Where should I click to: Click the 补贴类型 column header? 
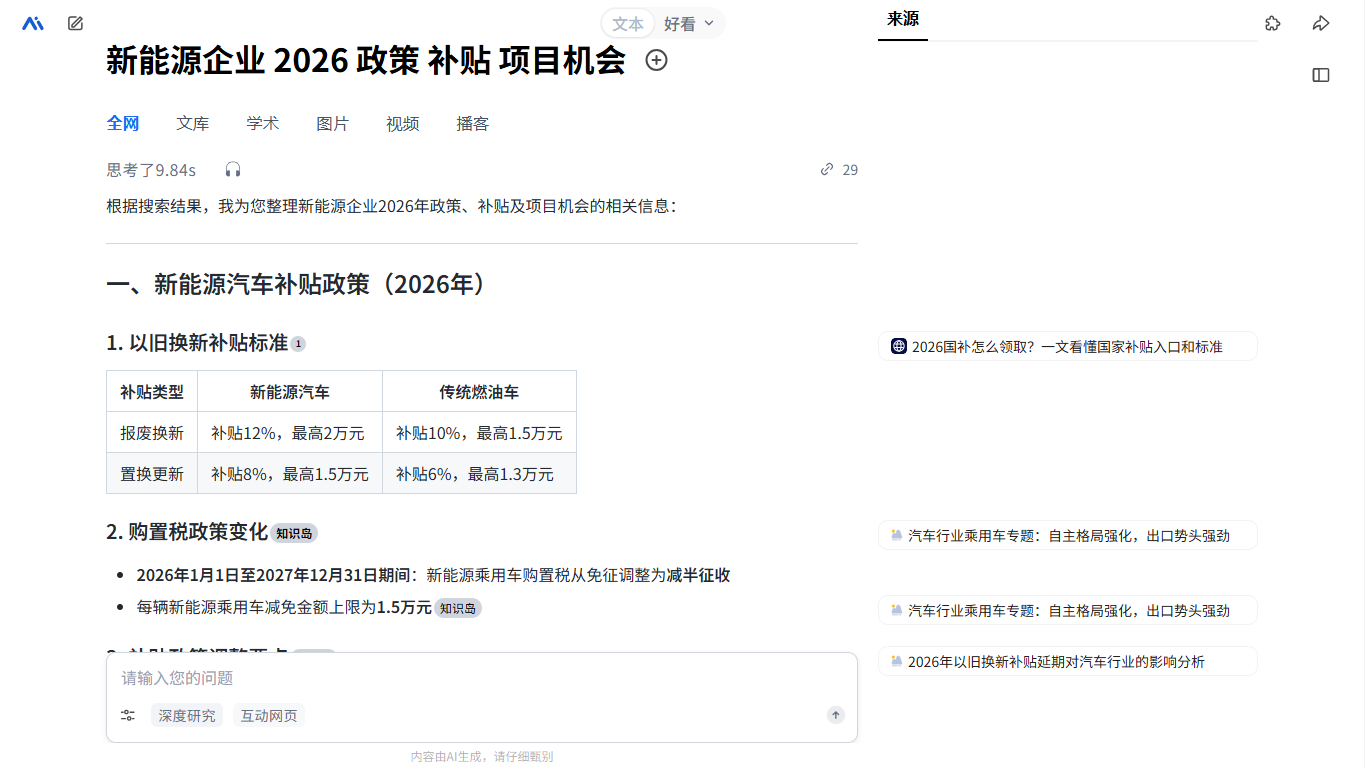152,392
